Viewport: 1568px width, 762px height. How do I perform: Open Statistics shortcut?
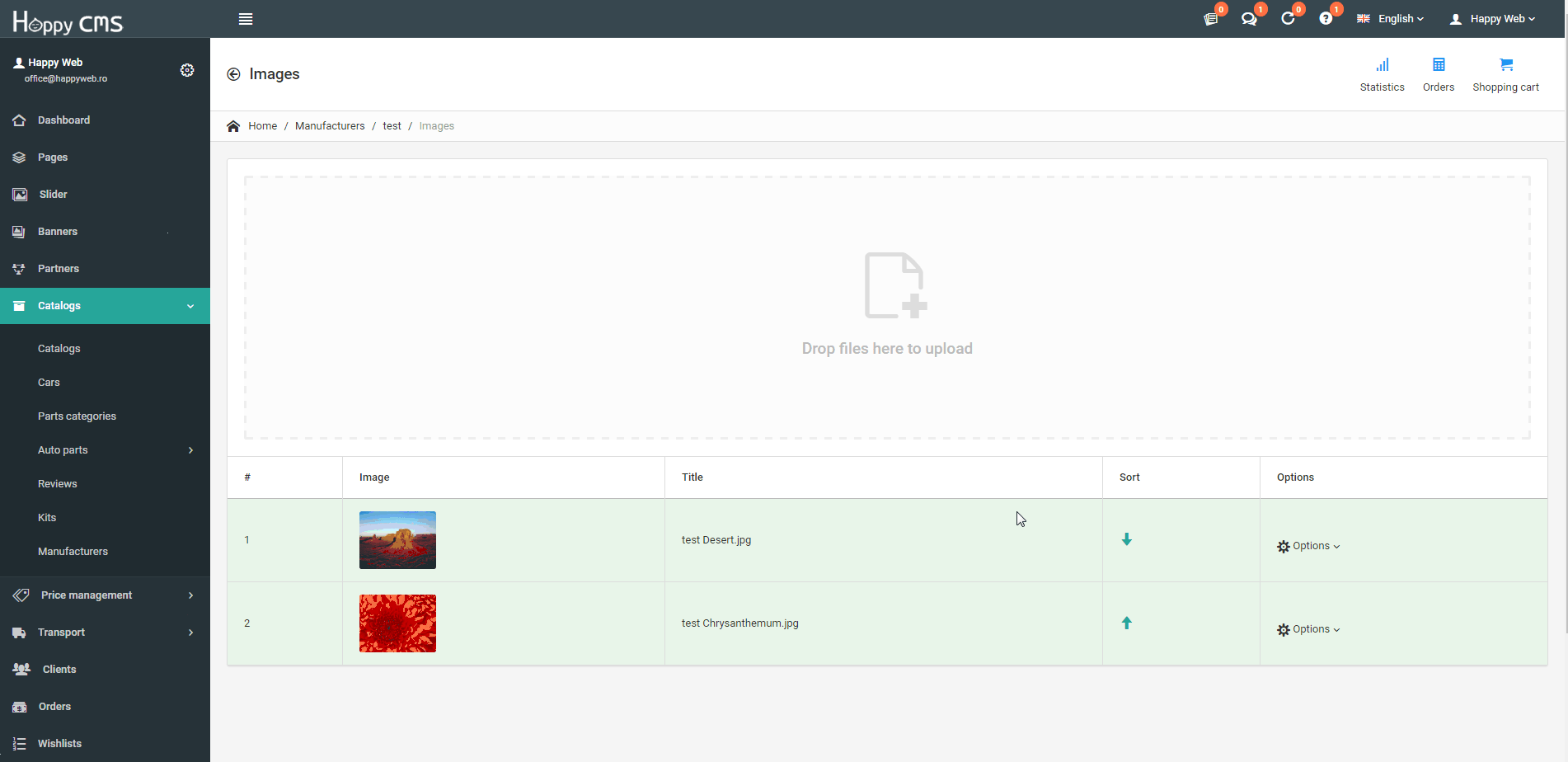pyautogui.click(x=1383, y=75)
